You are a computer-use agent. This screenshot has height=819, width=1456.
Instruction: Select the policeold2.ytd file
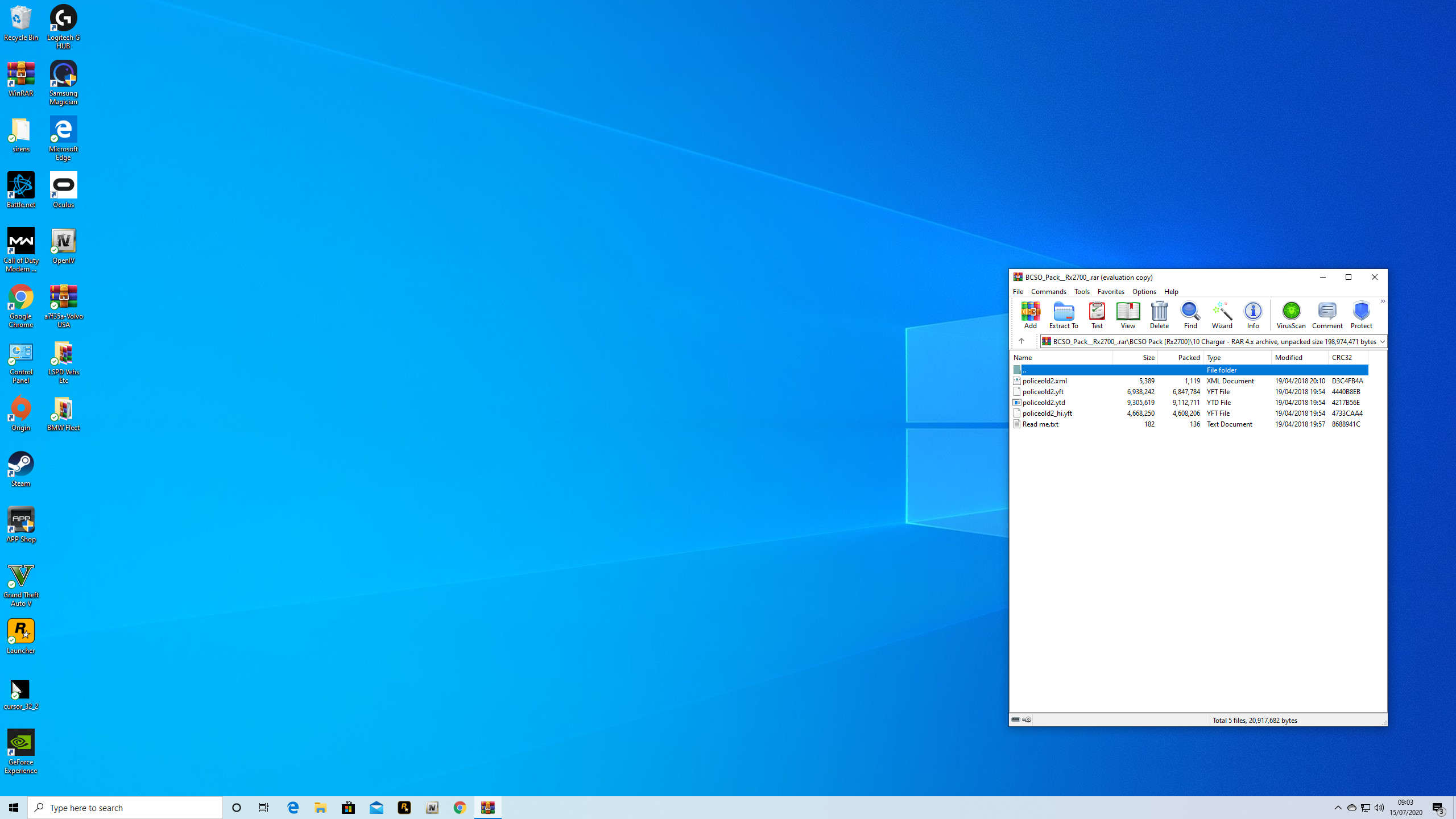[1044, 403]
